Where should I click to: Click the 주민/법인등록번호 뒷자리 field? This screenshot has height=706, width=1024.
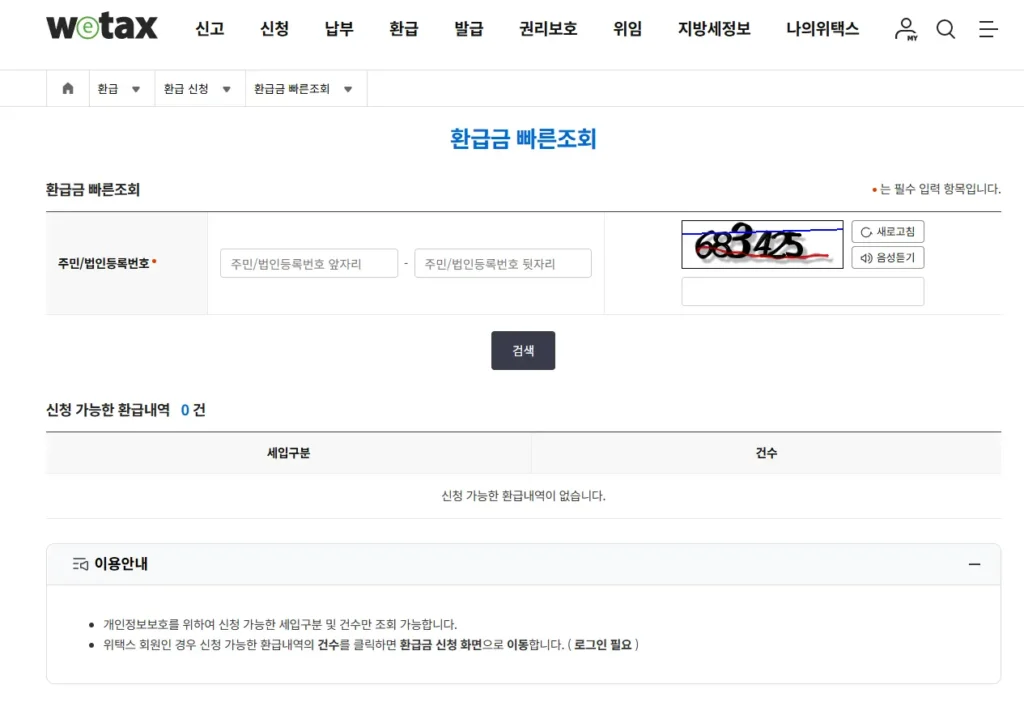503,263
